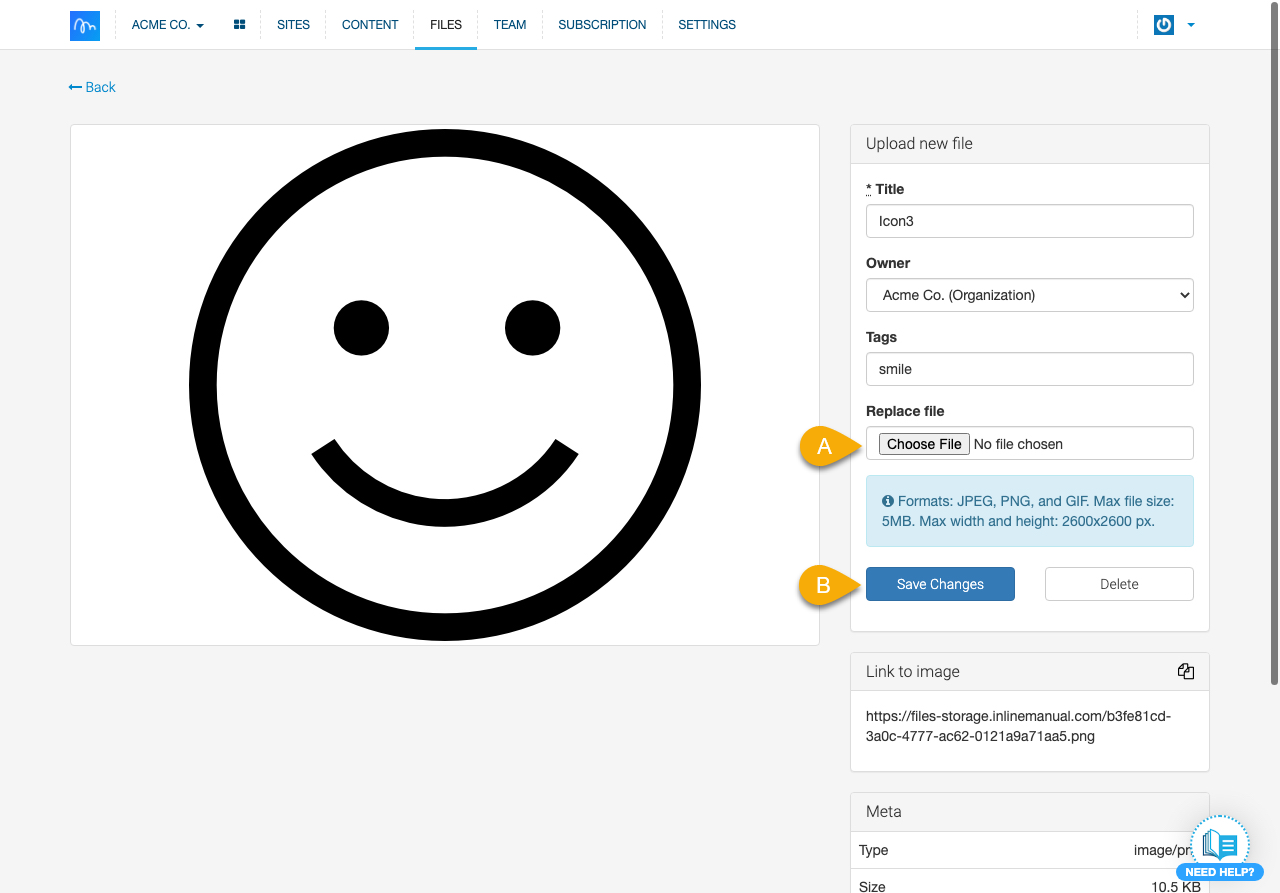Navigate to the Settings tab
This screenshot has height=893, width=1280.
707,25
